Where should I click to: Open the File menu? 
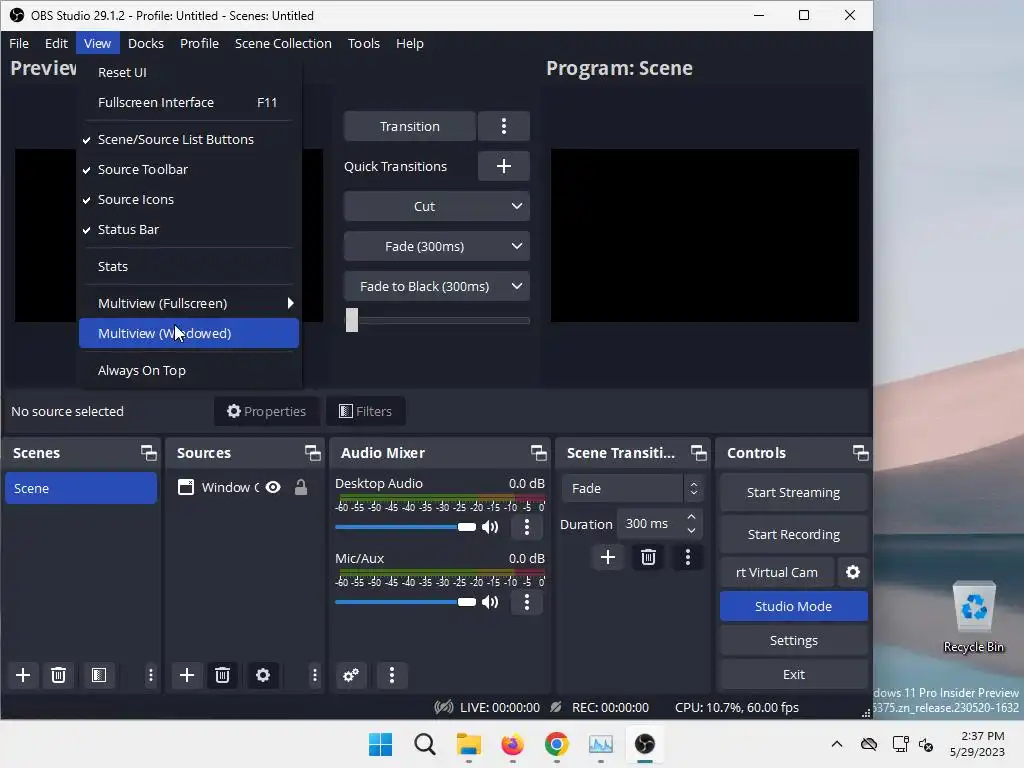click(19, 43)
